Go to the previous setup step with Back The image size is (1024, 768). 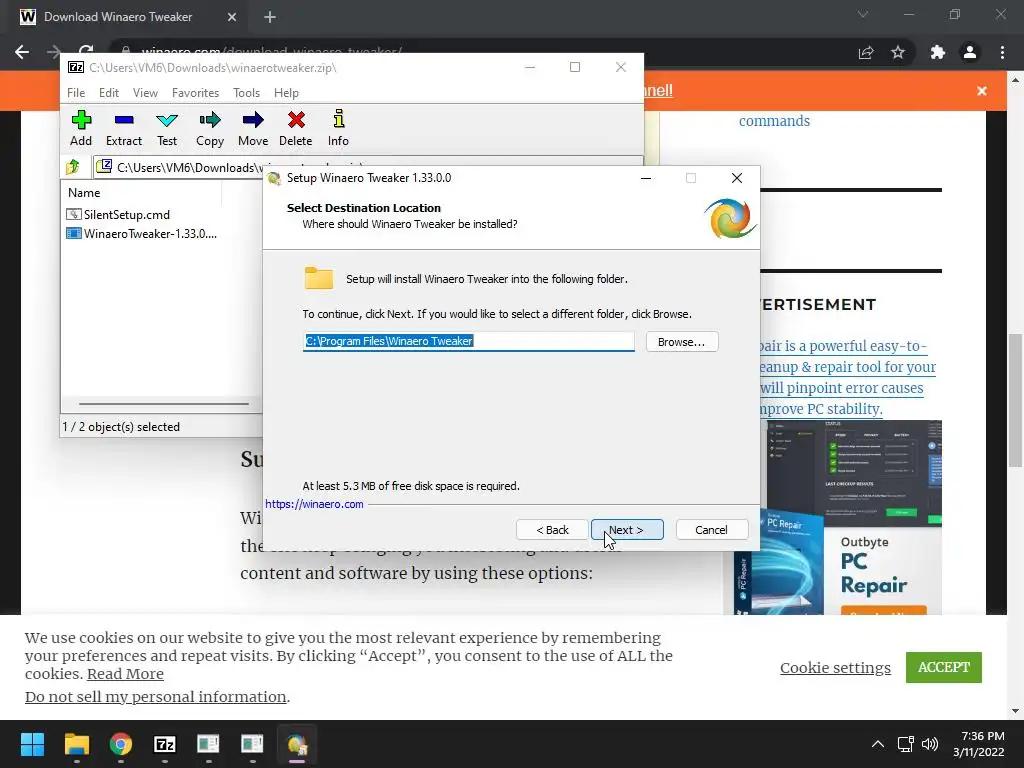pyautogui.click(x=552, y=530)
